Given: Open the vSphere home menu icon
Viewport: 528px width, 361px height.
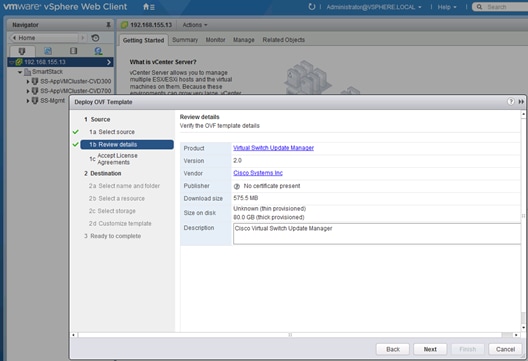Looking at the screenshot, I should coord(148,7).
